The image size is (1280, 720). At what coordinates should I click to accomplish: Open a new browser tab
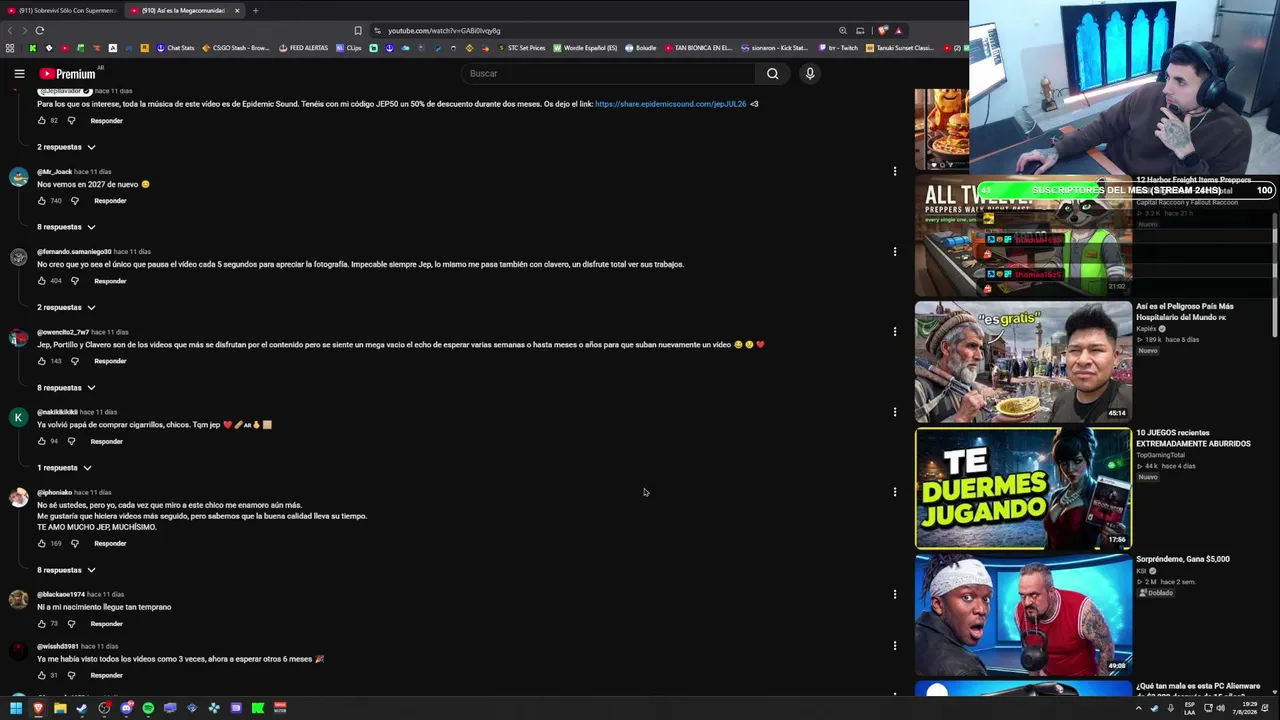point(255,10)
